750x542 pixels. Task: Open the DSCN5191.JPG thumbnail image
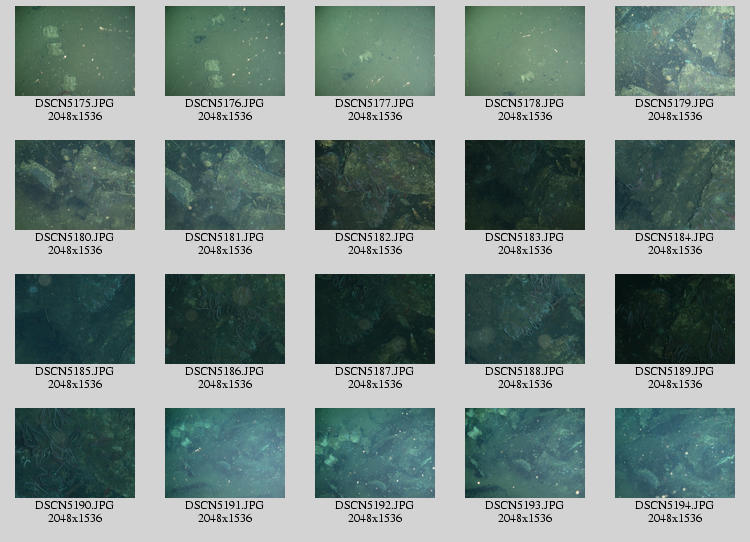click(225, 453)
